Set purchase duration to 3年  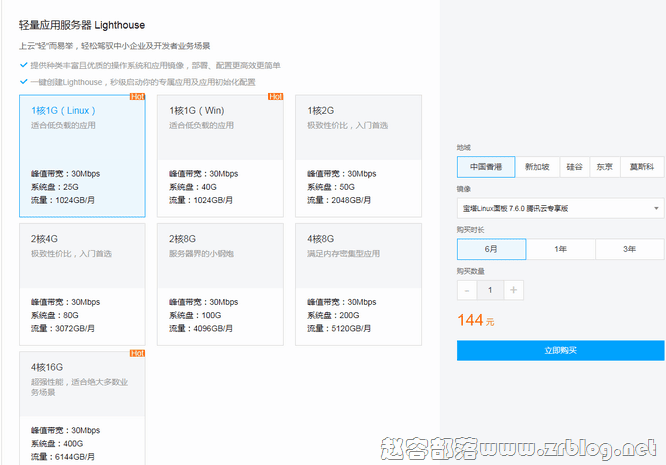coord(630,249)
